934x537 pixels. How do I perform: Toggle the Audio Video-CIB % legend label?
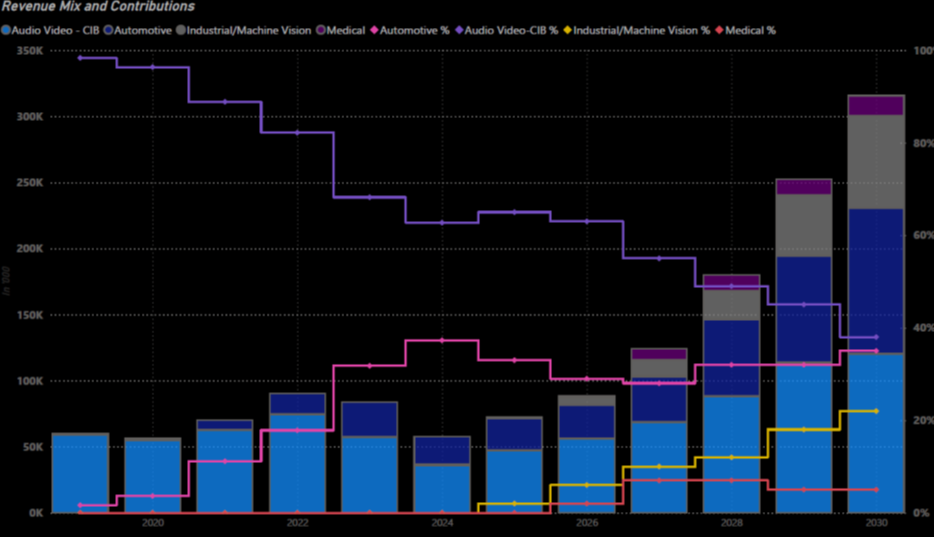point(511,30)
